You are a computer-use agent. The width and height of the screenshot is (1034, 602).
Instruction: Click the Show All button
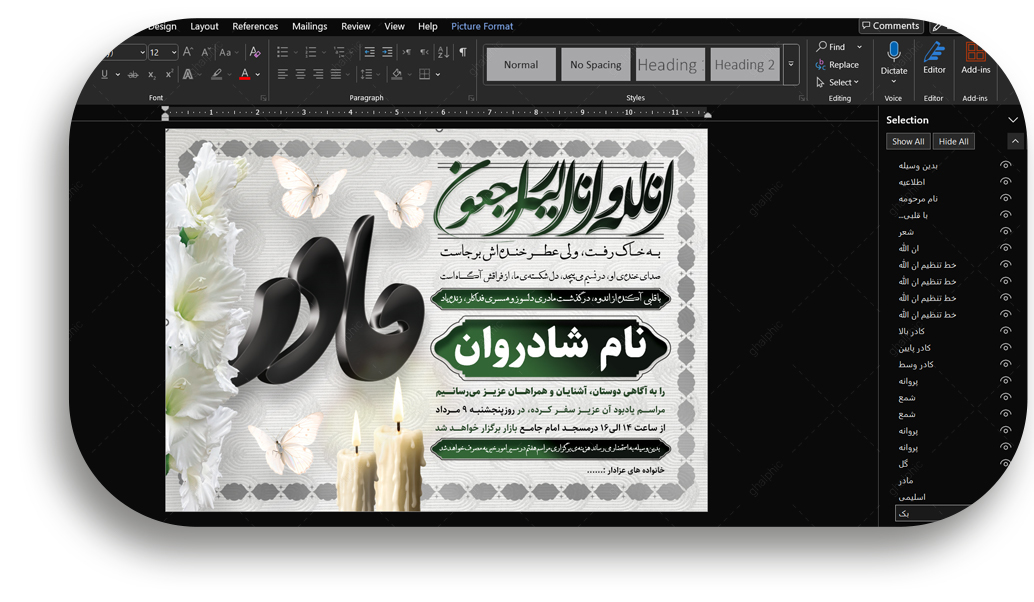pyautogui.click(x=908, y=142)
